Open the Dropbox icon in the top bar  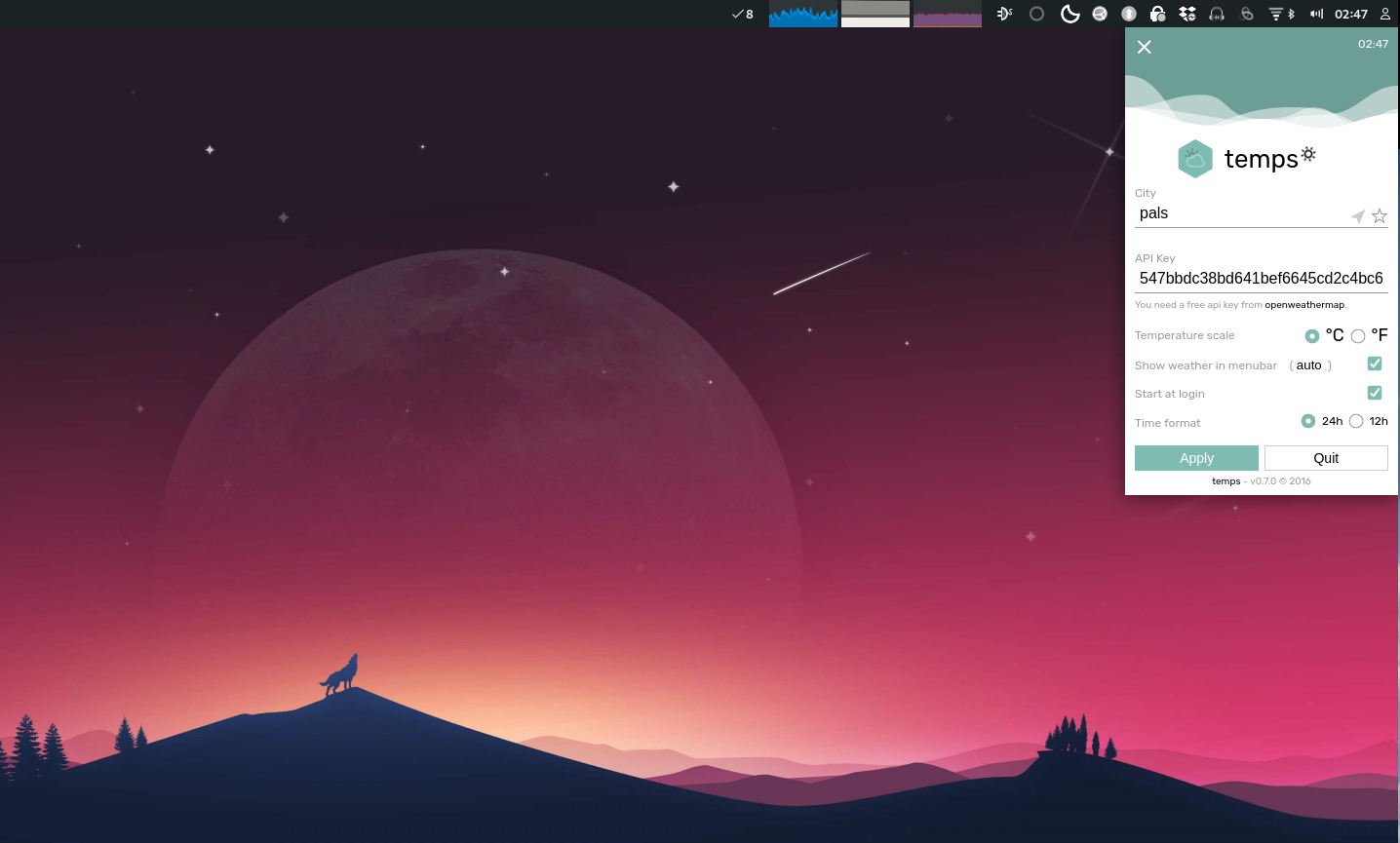pos(1186,14)
